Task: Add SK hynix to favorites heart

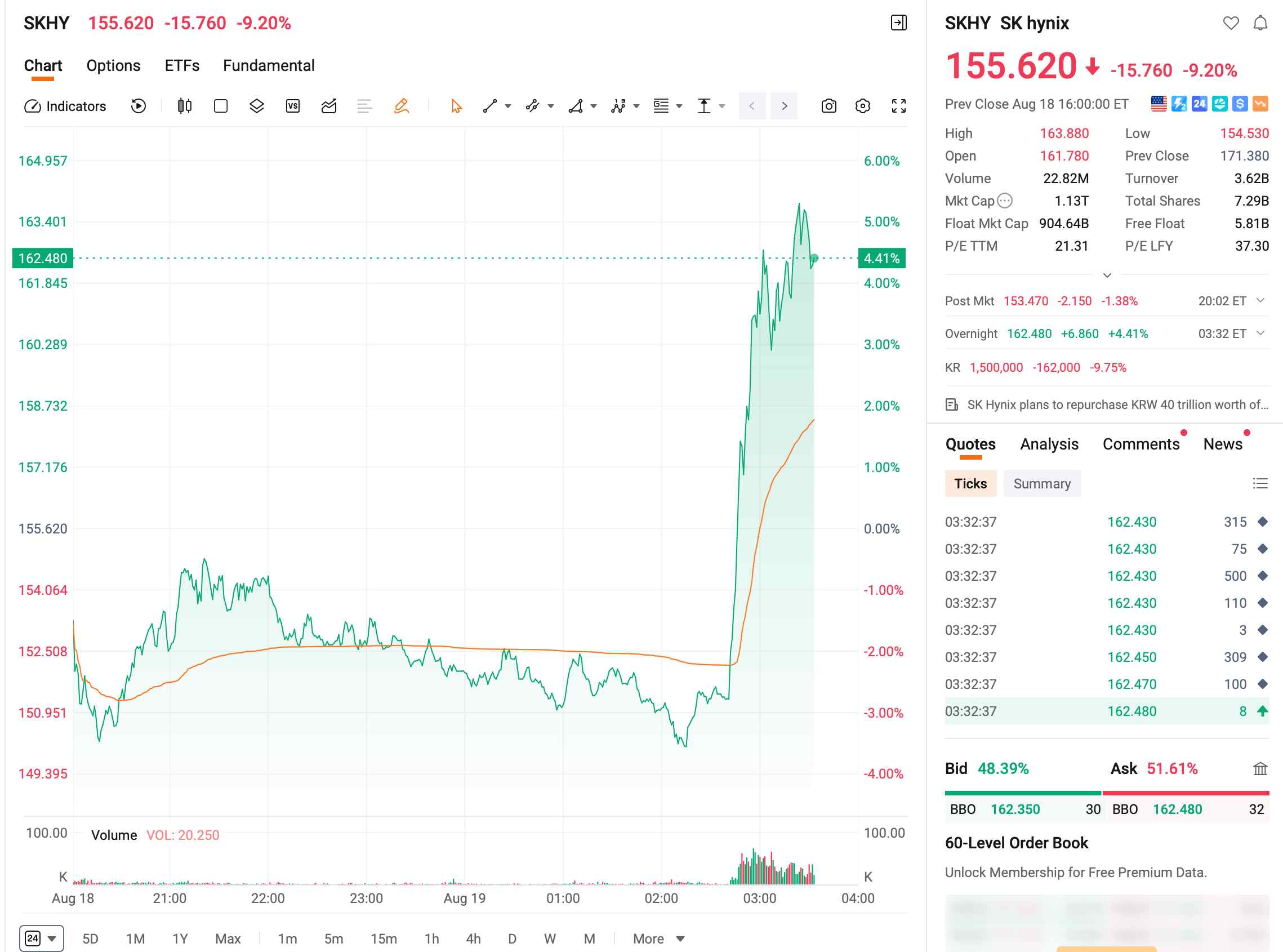Action: (1231, 23)
